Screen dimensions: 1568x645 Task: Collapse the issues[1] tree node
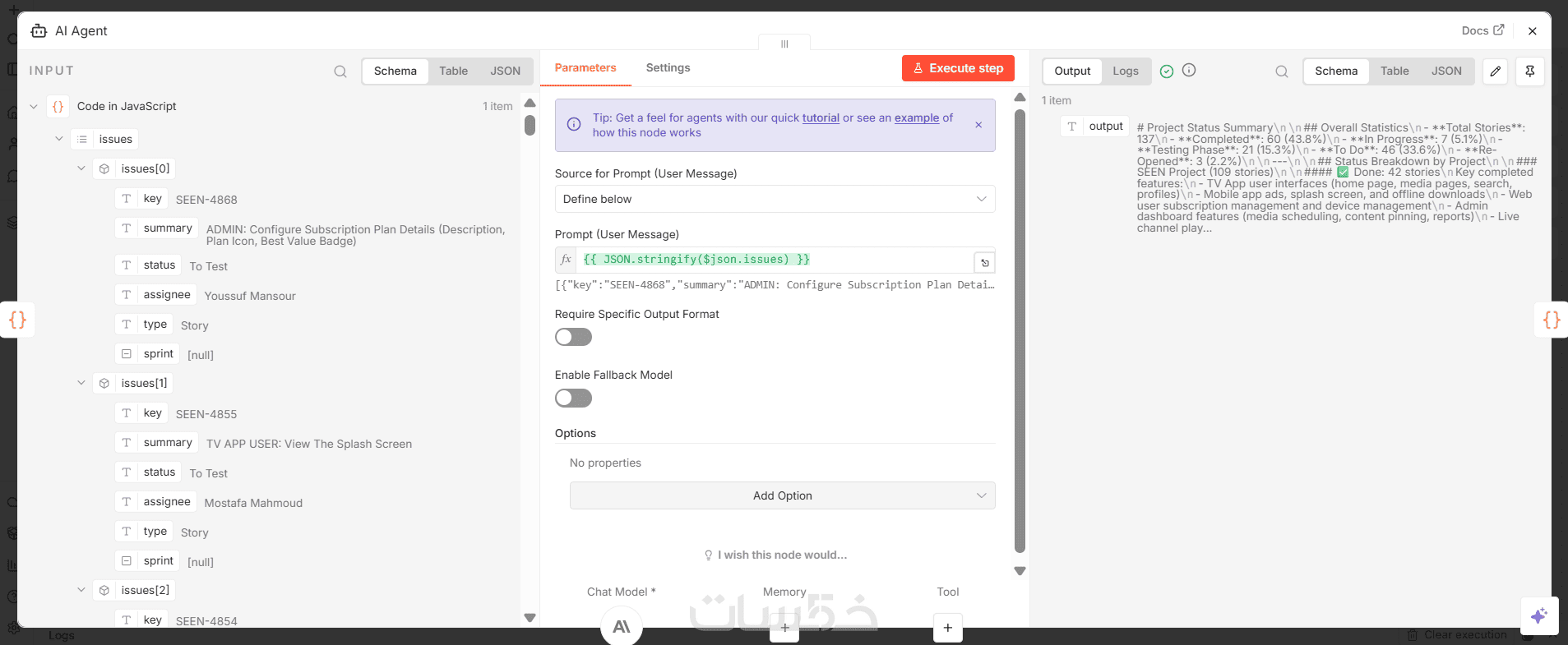pyautogui.click(x=81, y=383)
